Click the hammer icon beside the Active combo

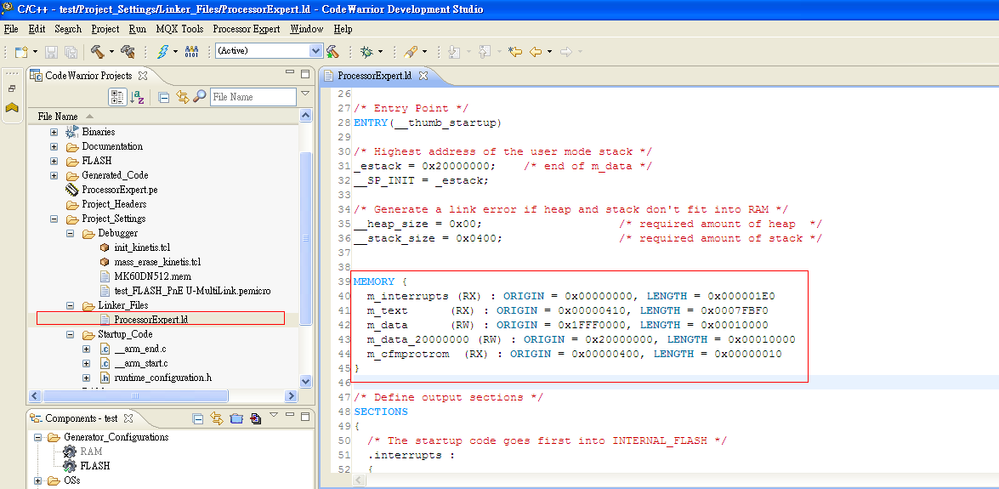tap(333, 51)
